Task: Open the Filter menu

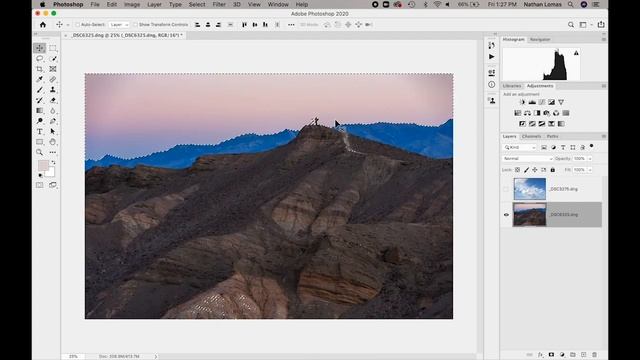Action: point(219,4)
